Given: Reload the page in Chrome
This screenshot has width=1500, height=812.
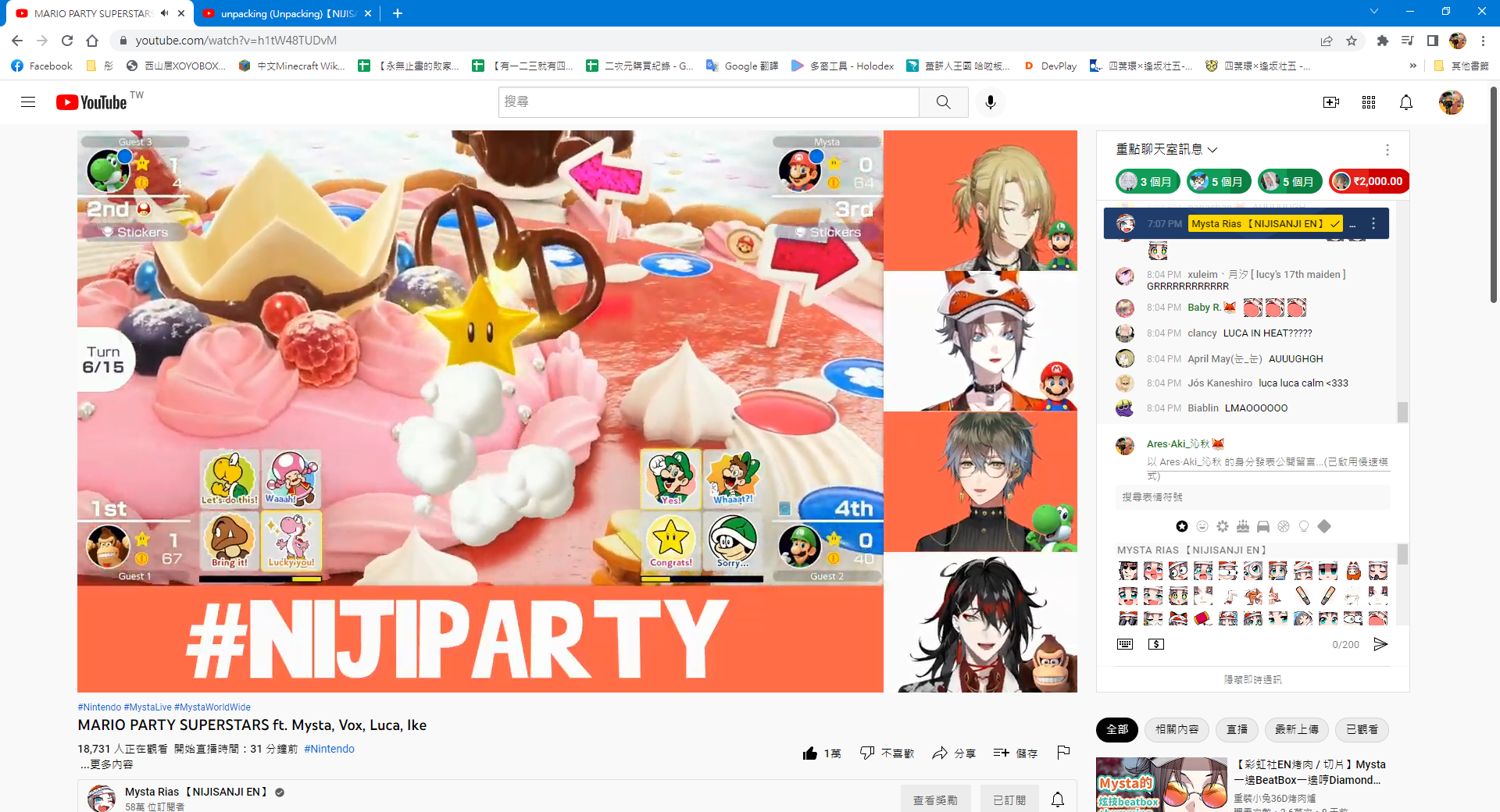Looking at the screenshot, I should (x=67, y=41).
